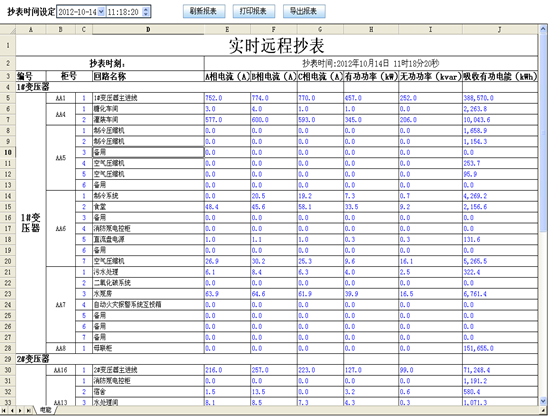The width and height of the screenshot is (554, 420).
Task: Click the 1#变压器主进线 cell
Action: pyautogui.click(x=148, y=98)
